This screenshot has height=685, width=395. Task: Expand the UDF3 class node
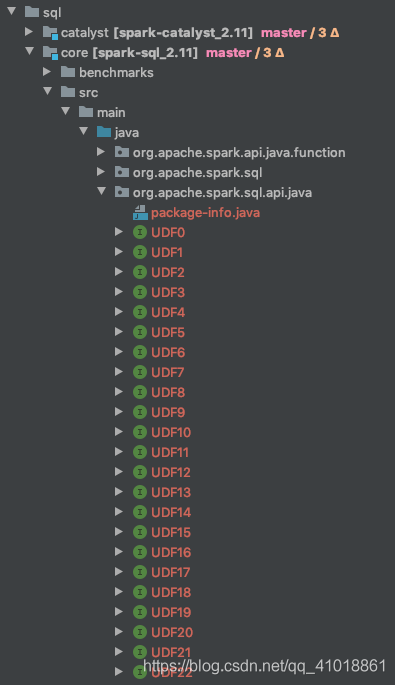[119, 292]
